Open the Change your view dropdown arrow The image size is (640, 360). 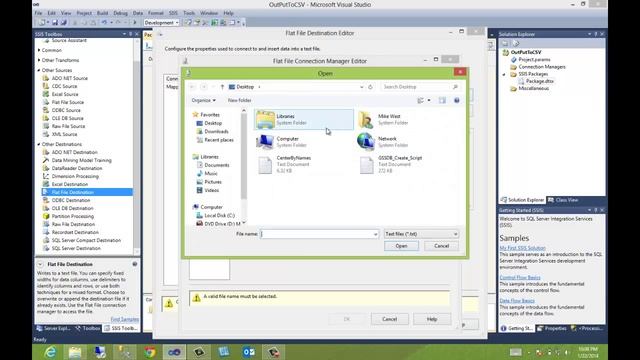click(x=429, y=100)
